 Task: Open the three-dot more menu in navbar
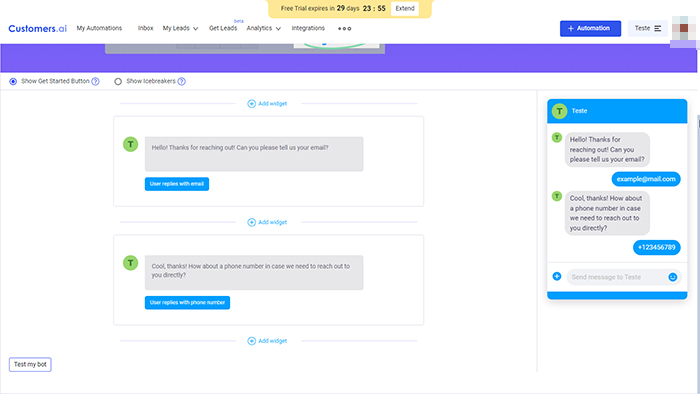(344, 29)
